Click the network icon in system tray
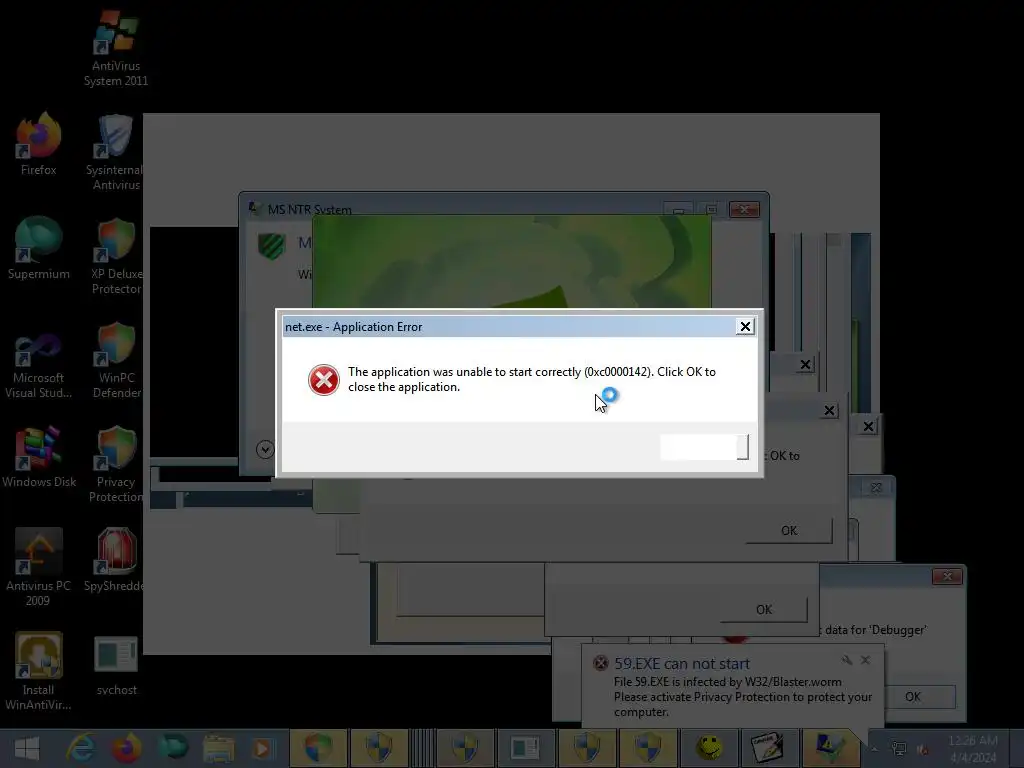 coord(899,749)
